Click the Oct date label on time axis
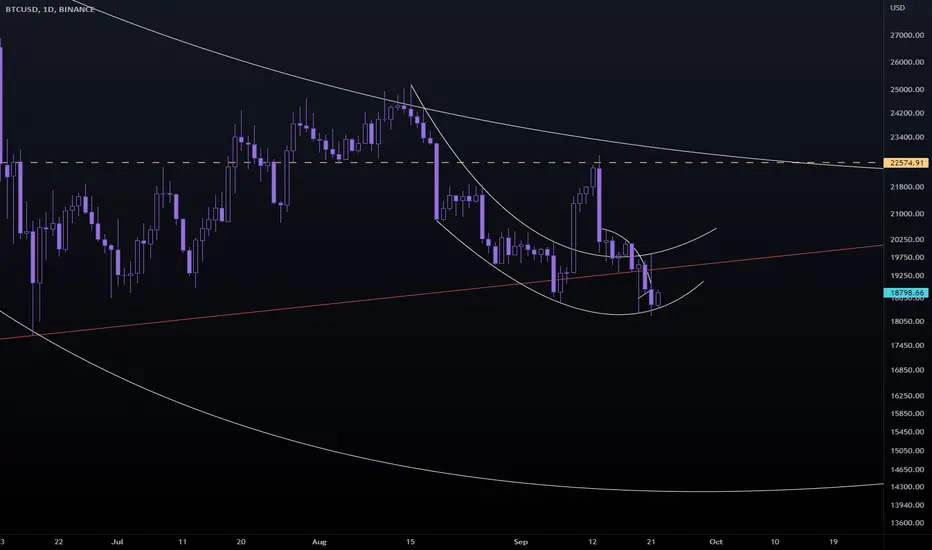The image size is (932, 550). (716, 542)
